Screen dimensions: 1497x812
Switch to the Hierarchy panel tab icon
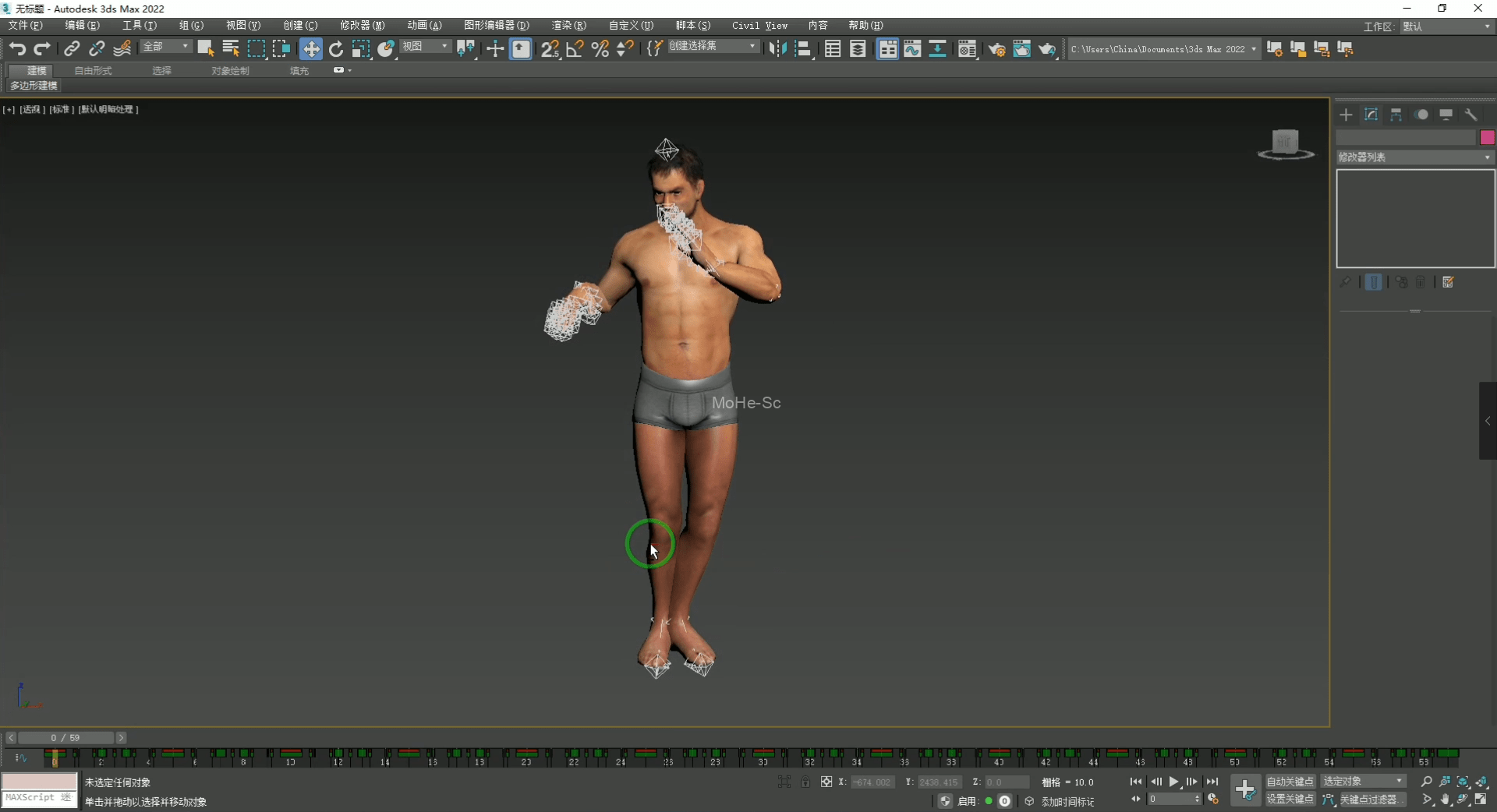pos(1396,115)
